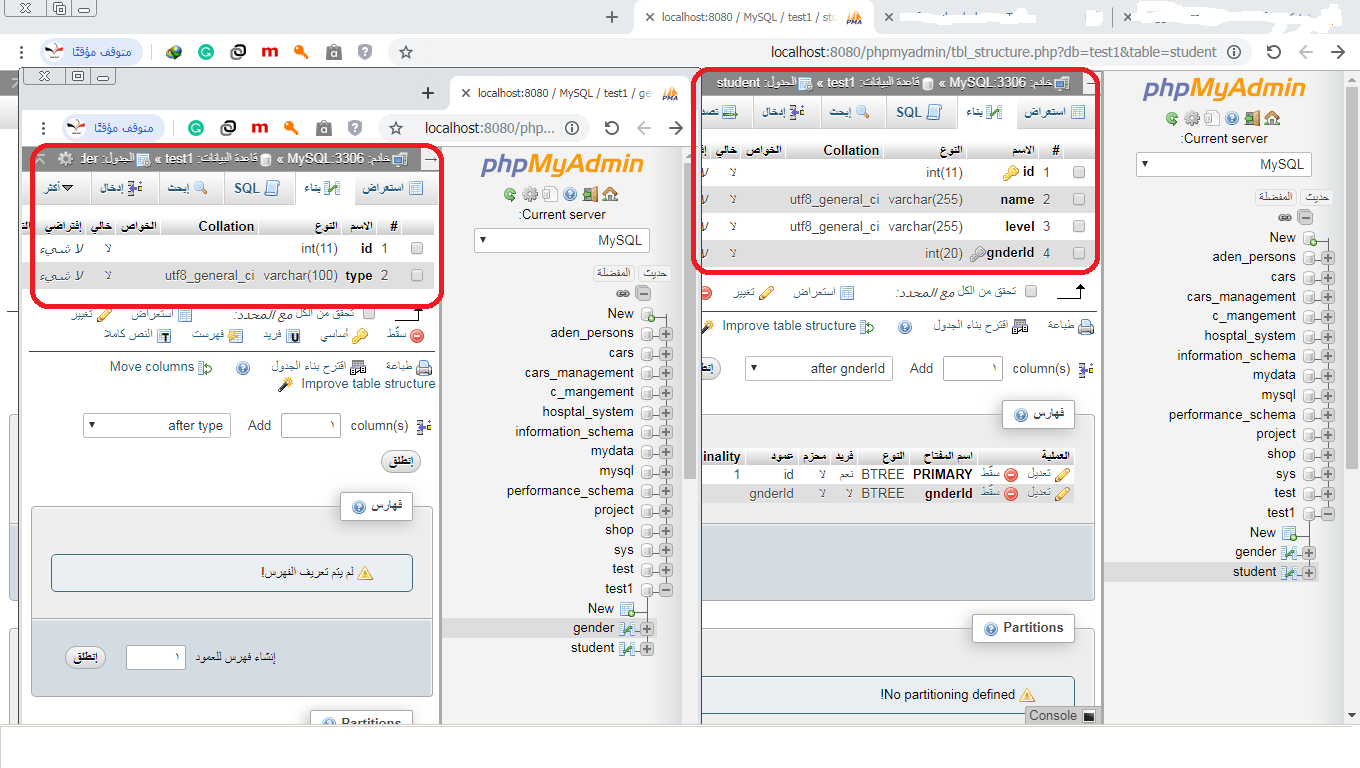This screenshot has width=1360, height=768.
Task: Open phpMyAdmin home icon in student window
Action: [x=1272, y=118]
